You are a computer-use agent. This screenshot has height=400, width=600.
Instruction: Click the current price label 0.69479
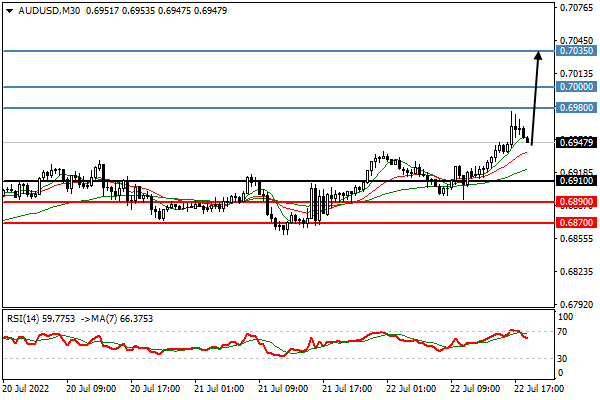coord(575,143)
